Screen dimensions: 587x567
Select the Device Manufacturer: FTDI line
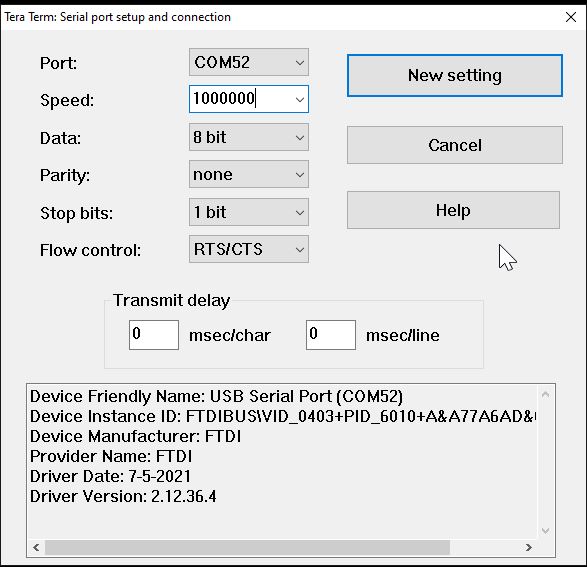click(x=136, y=436)
